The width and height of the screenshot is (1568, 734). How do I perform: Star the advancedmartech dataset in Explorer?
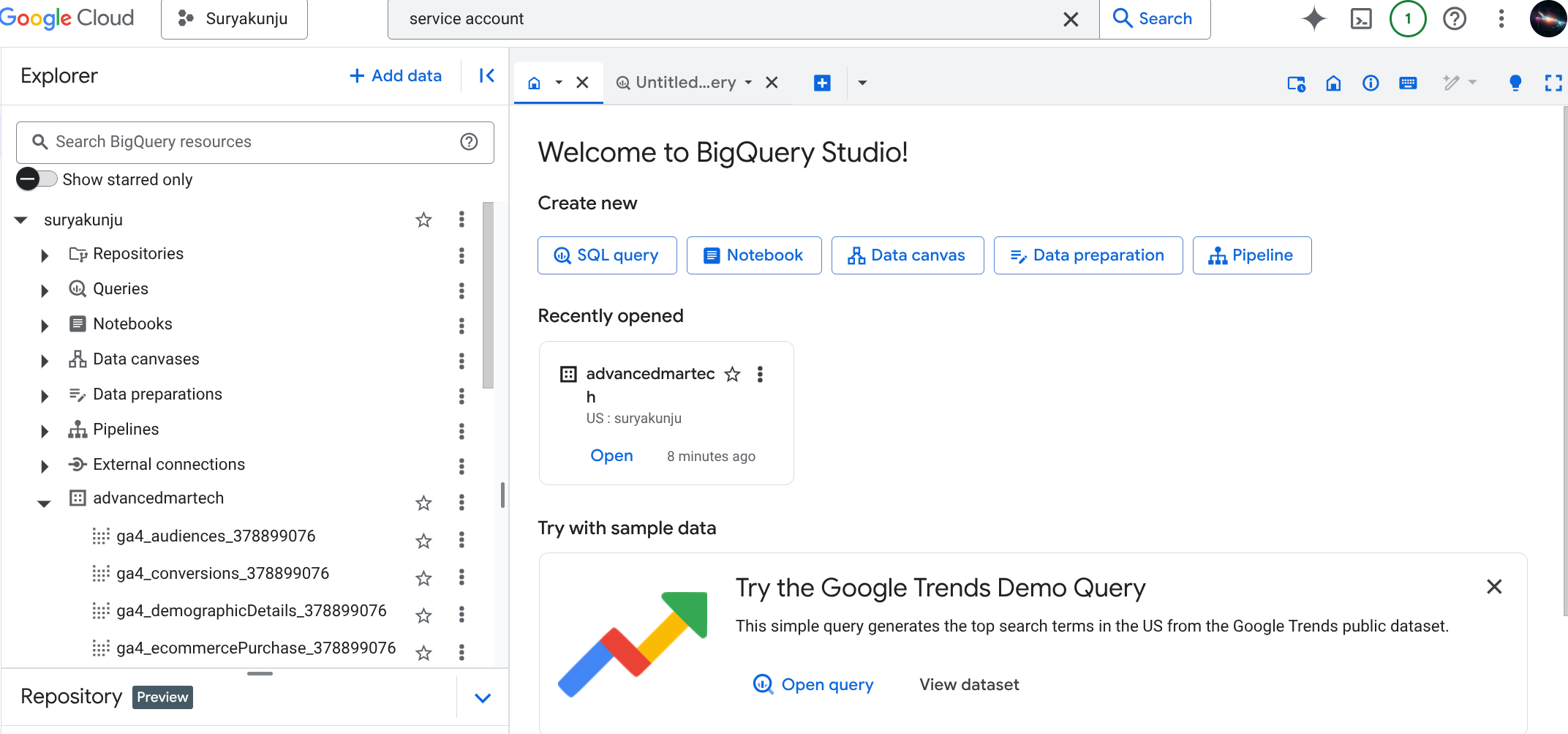click(x=423, y=503)
